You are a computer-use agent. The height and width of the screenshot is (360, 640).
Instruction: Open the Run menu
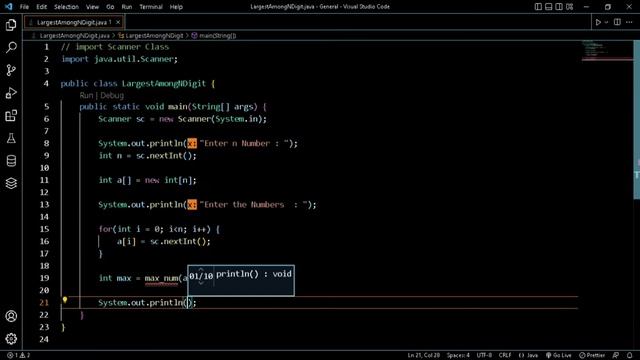[x=127, y=7]
